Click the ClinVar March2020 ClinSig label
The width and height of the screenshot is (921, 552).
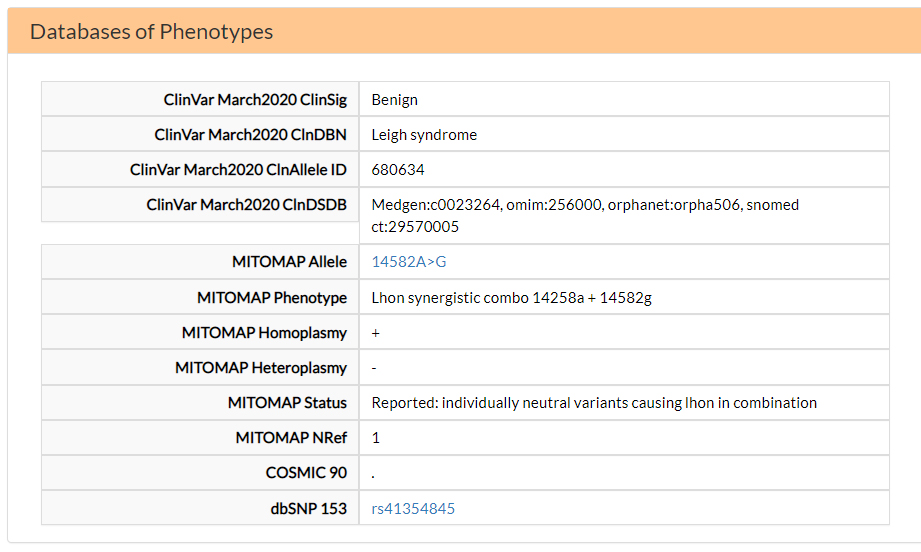pos(255,100)
